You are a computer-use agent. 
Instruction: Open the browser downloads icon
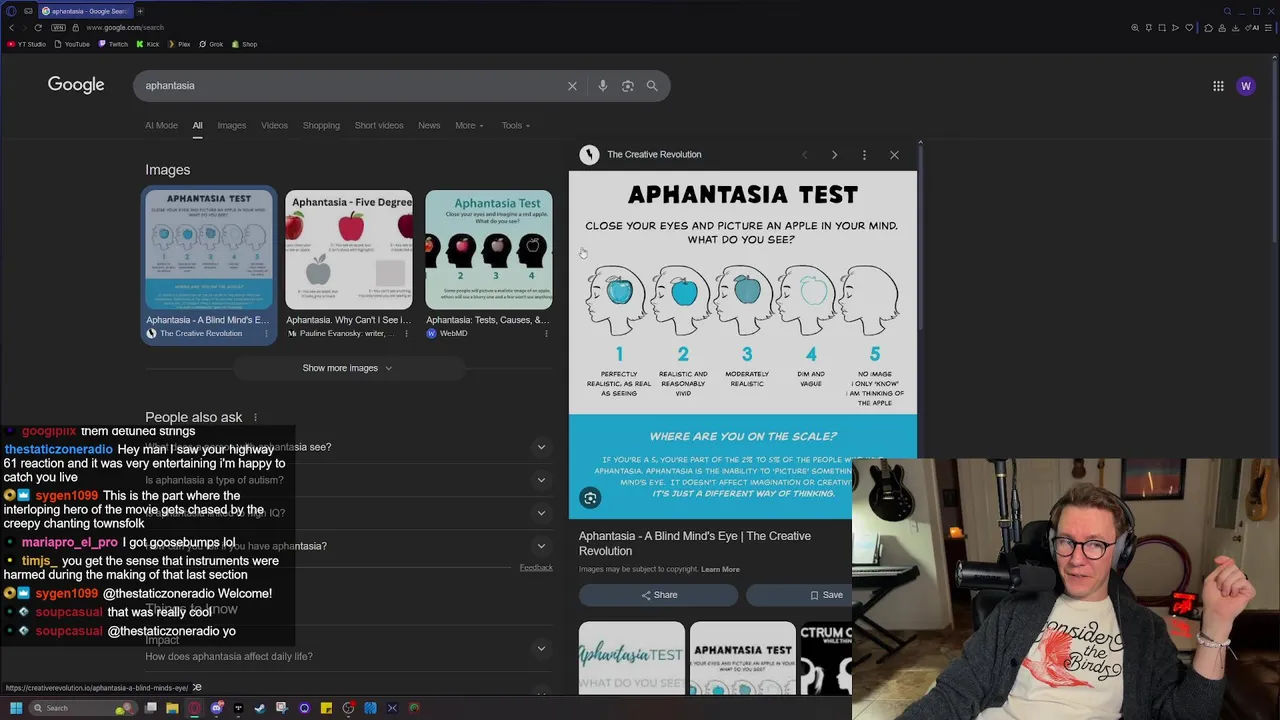(1235, 28)
